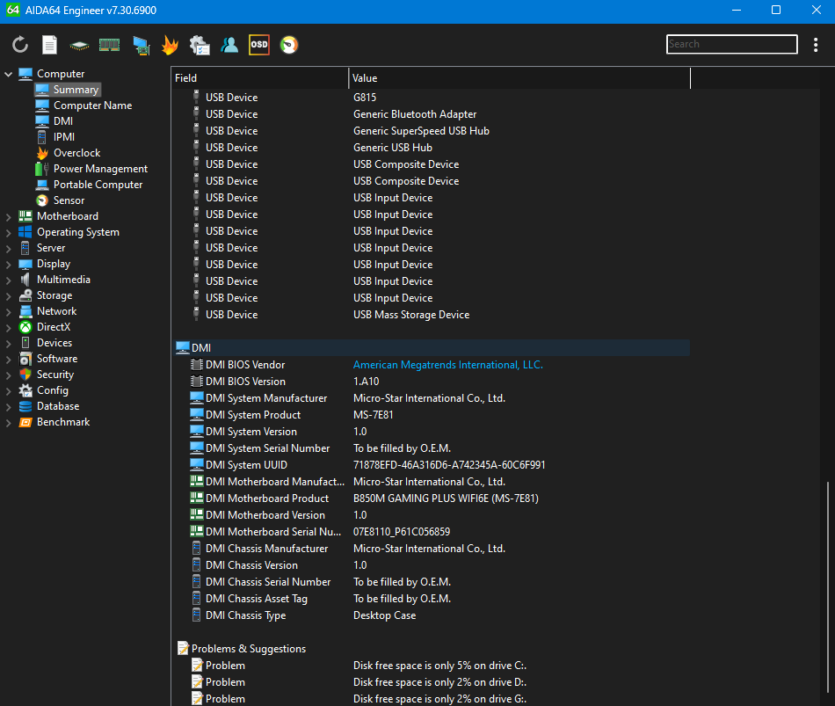Open the American Megatrends International link

click(x=448, y=365)
